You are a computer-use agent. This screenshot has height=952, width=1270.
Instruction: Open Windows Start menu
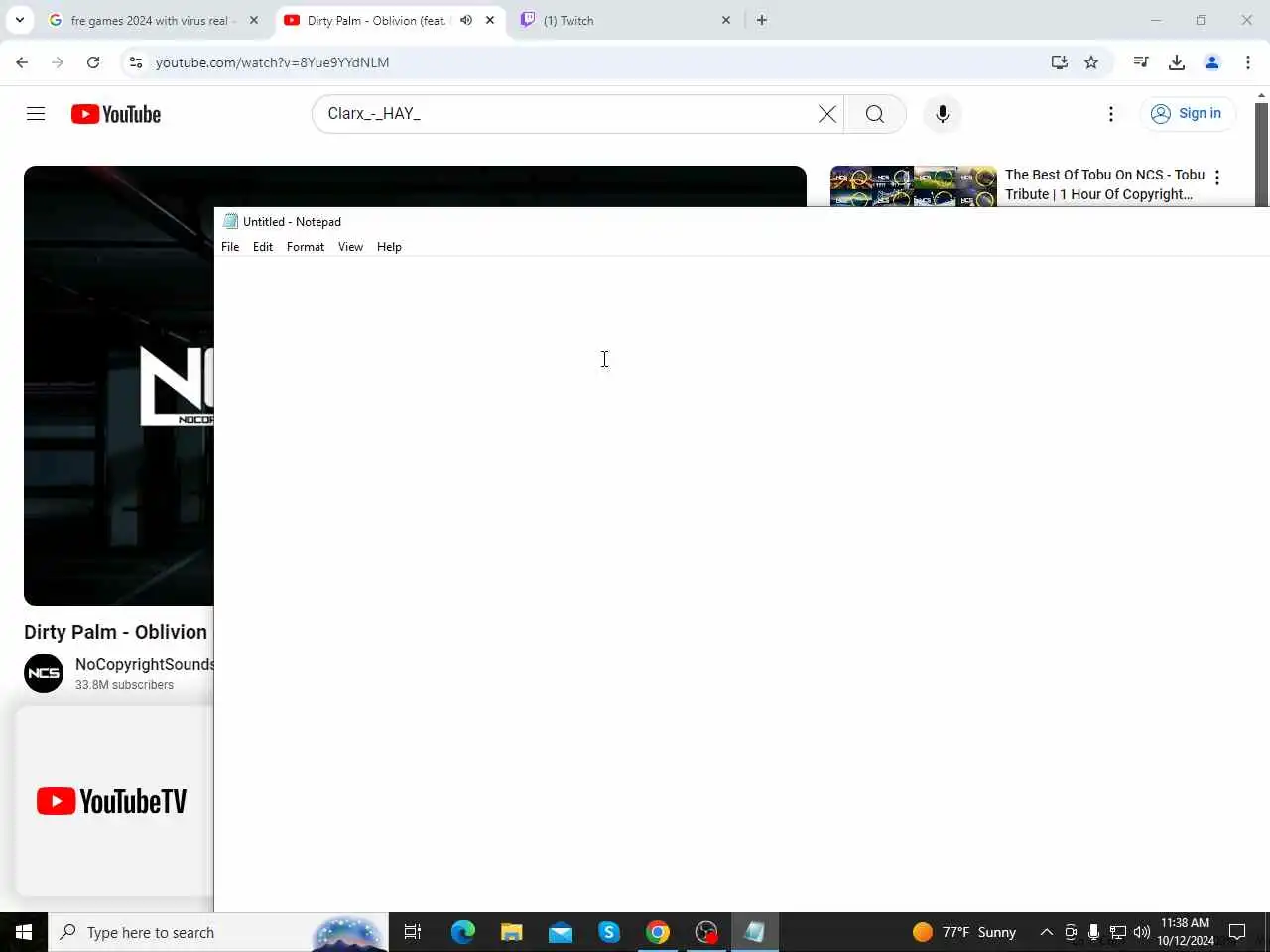tap(24, 932)
